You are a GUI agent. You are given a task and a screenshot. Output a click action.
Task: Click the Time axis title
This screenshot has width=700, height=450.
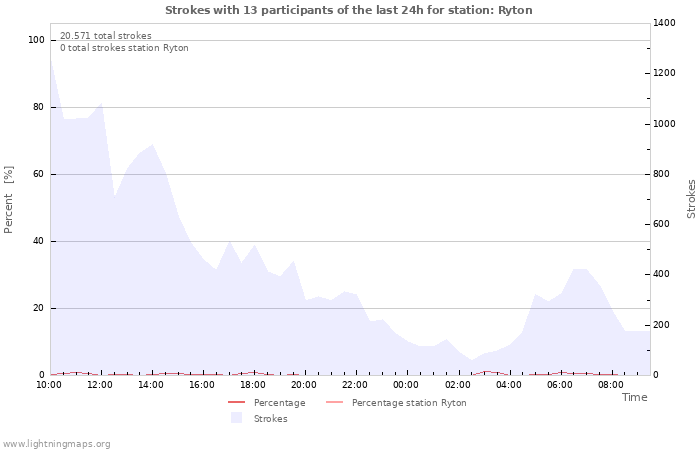[634, 397]
